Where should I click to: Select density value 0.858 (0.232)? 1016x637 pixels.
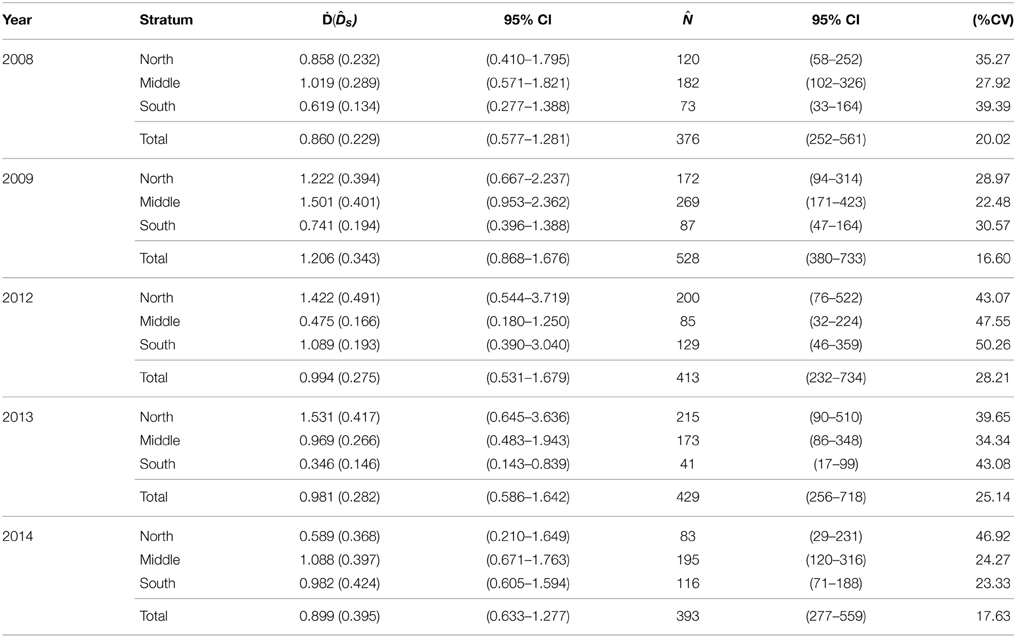click(x=340, y=60)
